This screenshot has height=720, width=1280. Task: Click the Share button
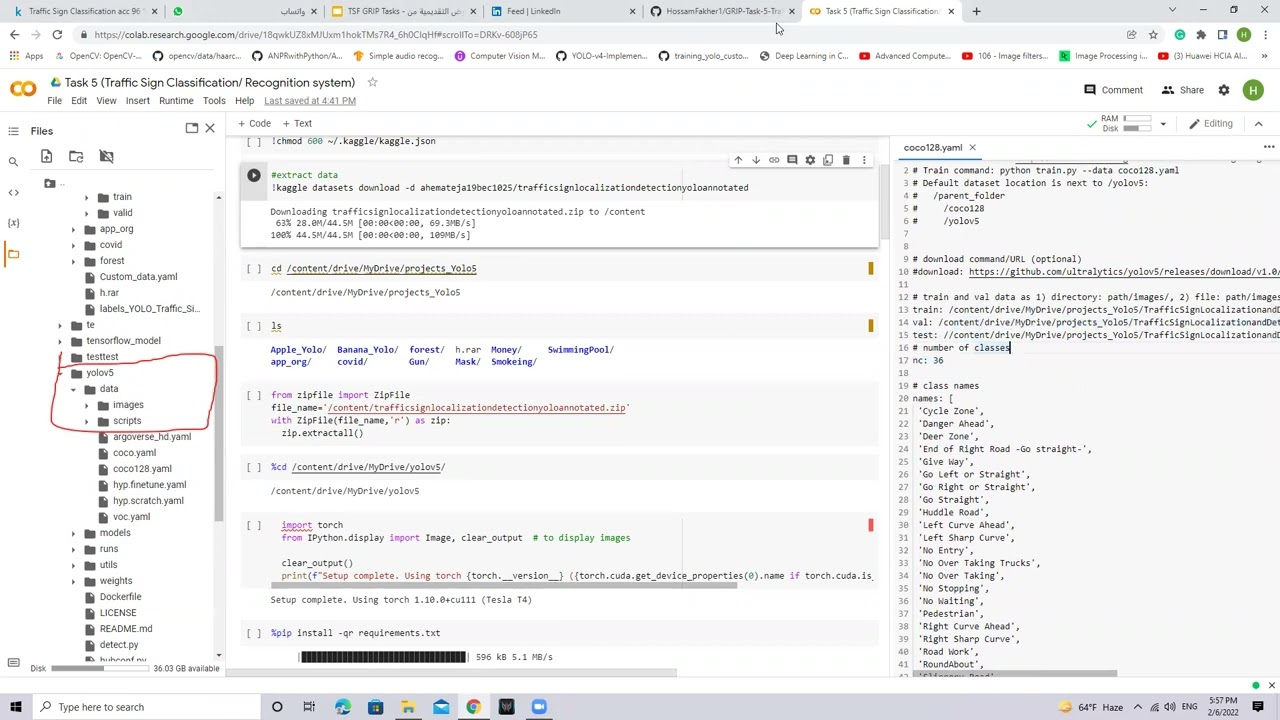pyautogui.click(x=1182, y=90)
